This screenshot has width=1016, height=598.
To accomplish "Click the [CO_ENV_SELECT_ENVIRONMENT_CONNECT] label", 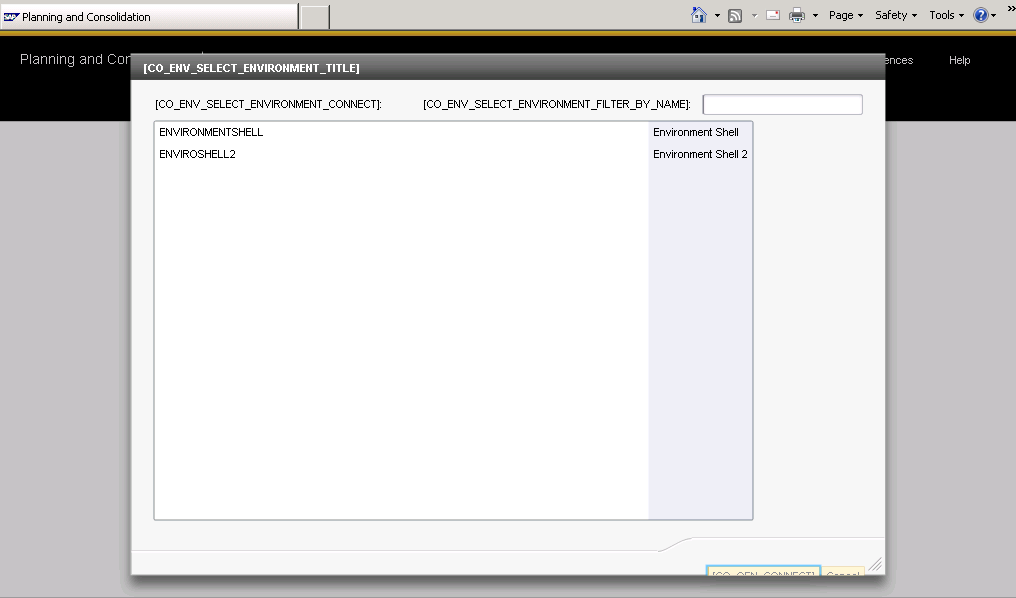I will [x=268, y=104].
